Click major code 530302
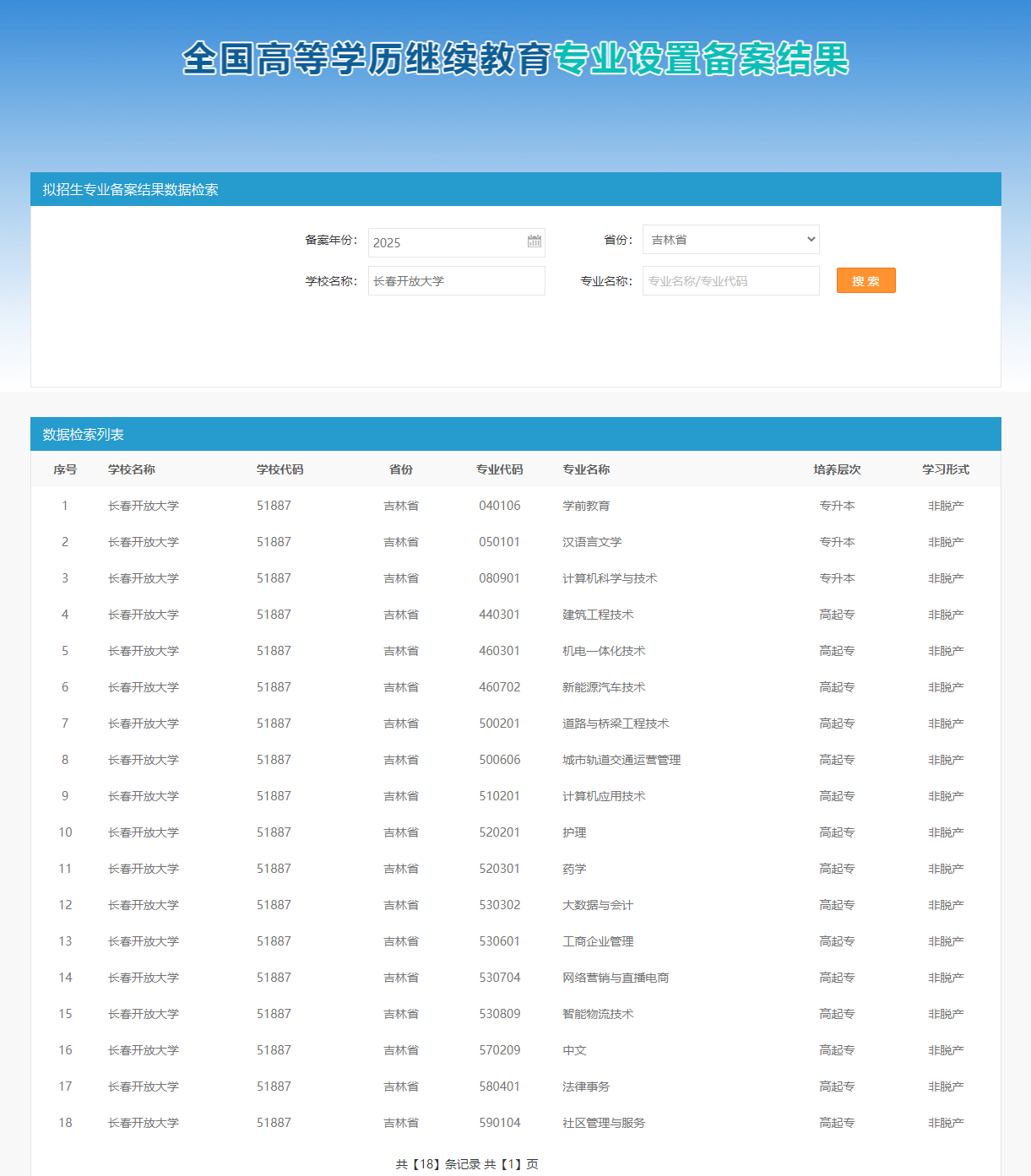Image resolution: width=1031 pixels, height=1176 pixels. pyautogui.click(x=500, y=905)
